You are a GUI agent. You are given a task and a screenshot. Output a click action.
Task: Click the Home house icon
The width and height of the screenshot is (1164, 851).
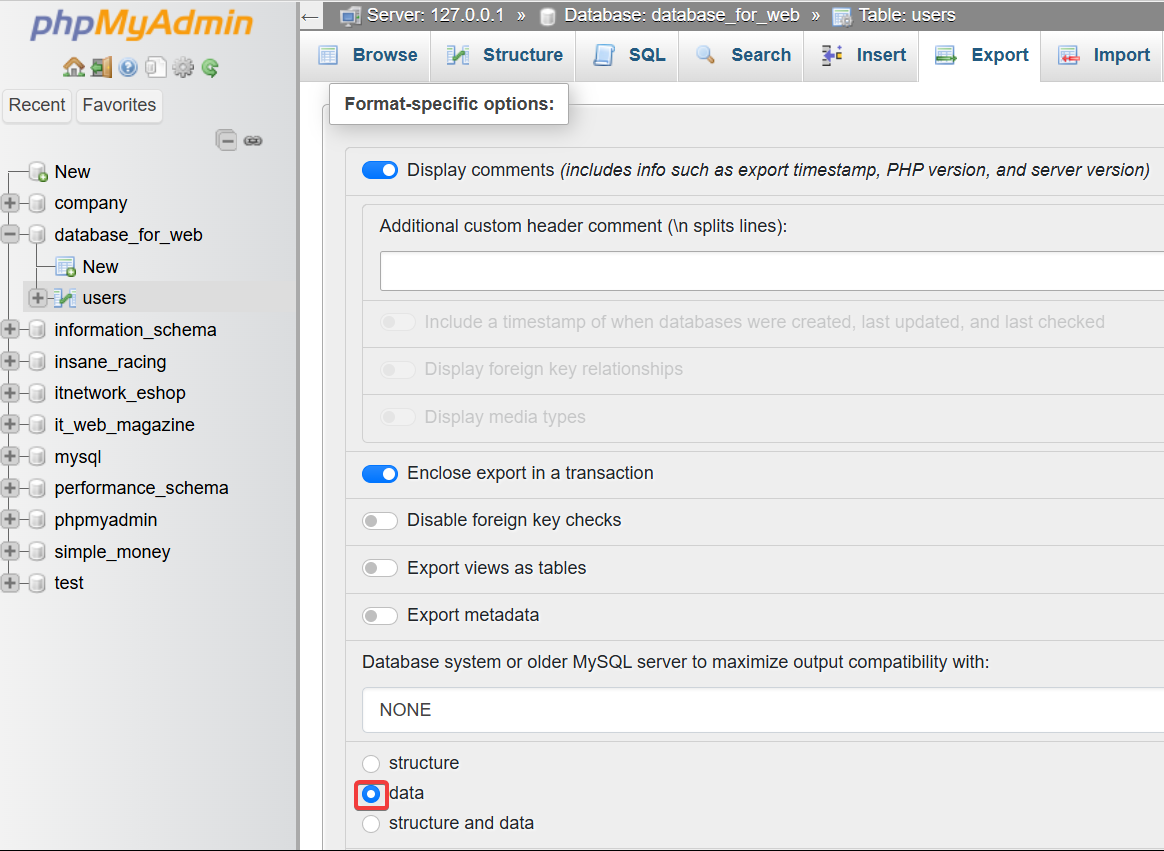click(x=74, y=68)
